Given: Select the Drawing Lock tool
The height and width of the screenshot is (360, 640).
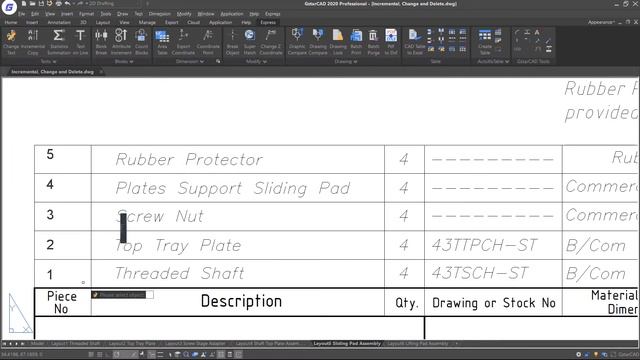Looking at the screenshot, I should point(338,42).
